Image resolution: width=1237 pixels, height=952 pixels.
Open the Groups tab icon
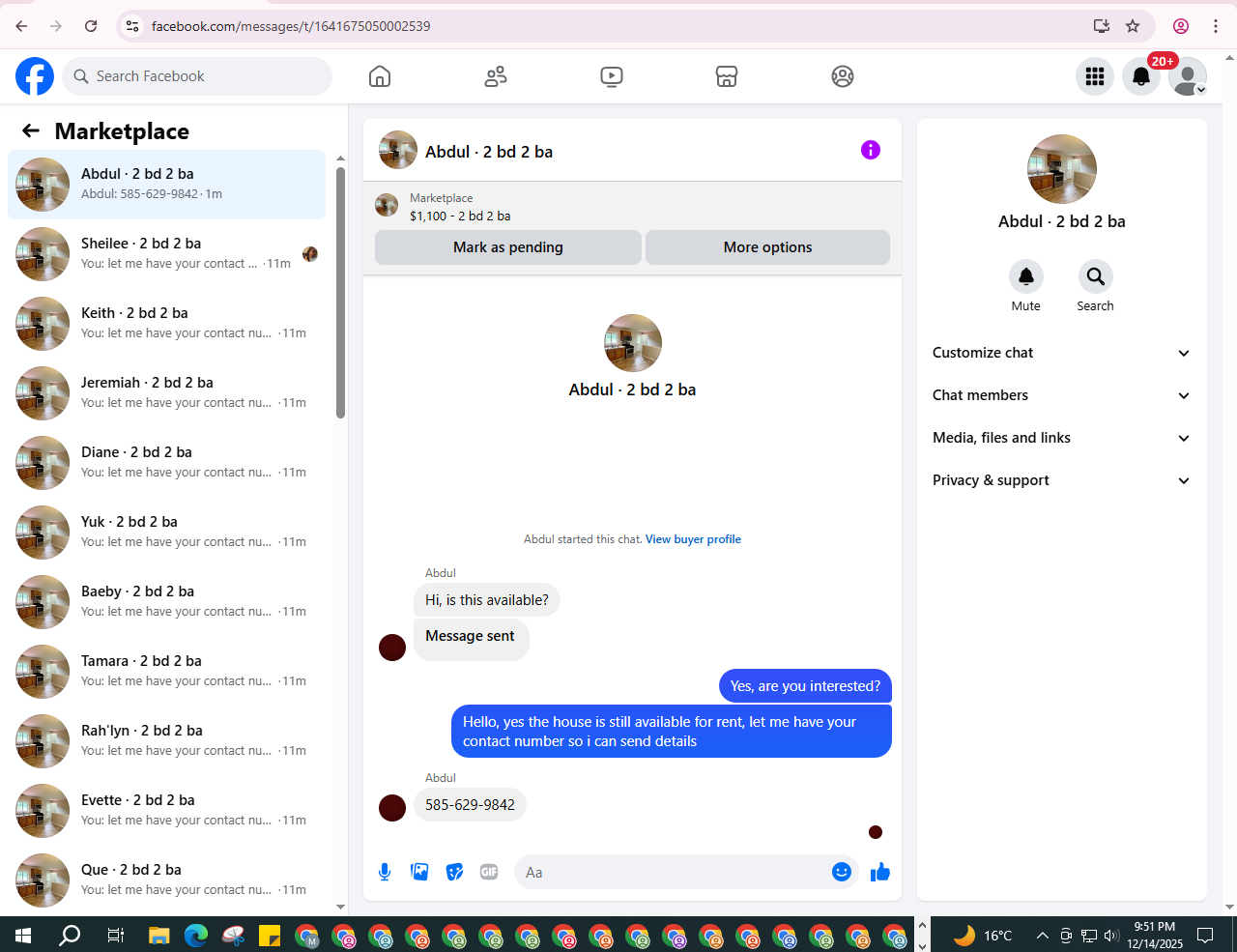[843, 76]
